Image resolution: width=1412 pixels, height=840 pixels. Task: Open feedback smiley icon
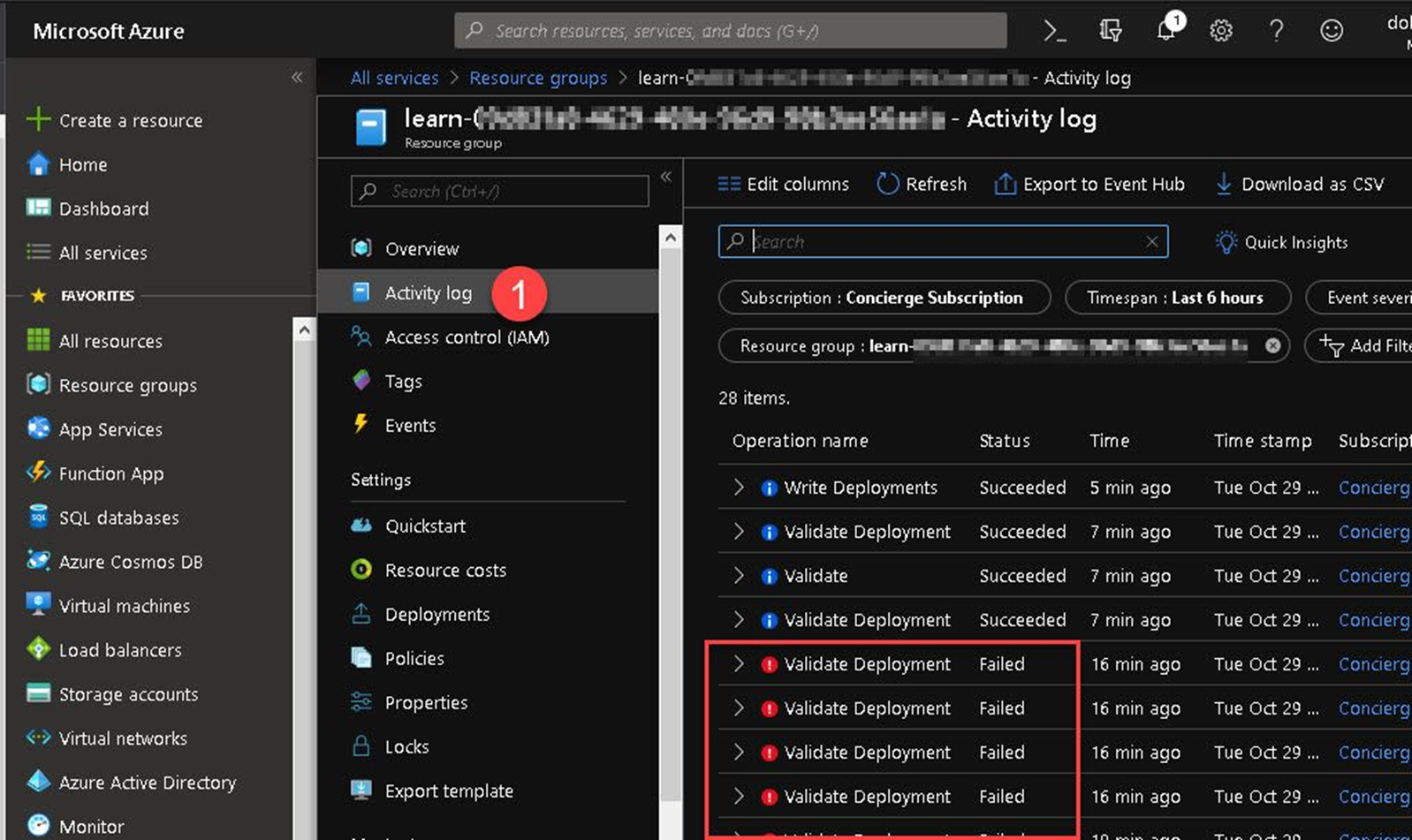coord(1332,31)
